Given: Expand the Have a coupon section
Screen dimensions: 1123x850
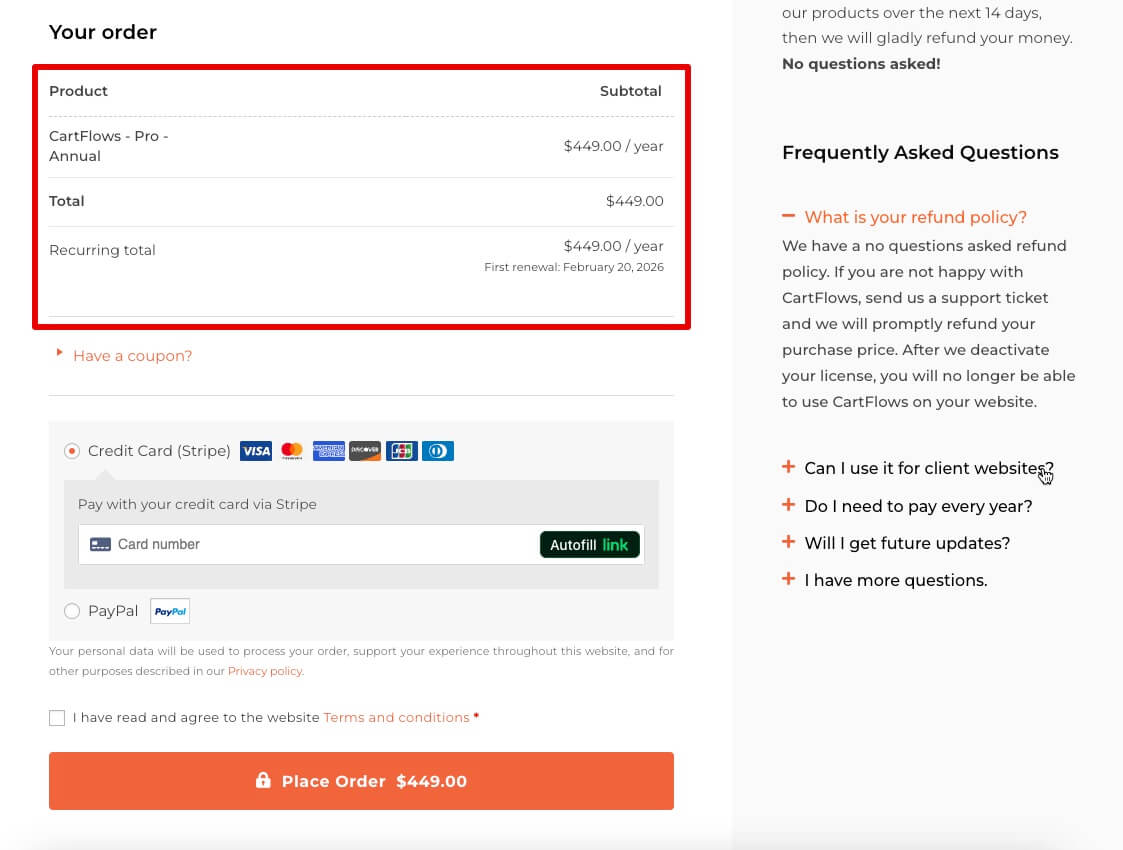Looking at the screenshot, I should (132, 356).
